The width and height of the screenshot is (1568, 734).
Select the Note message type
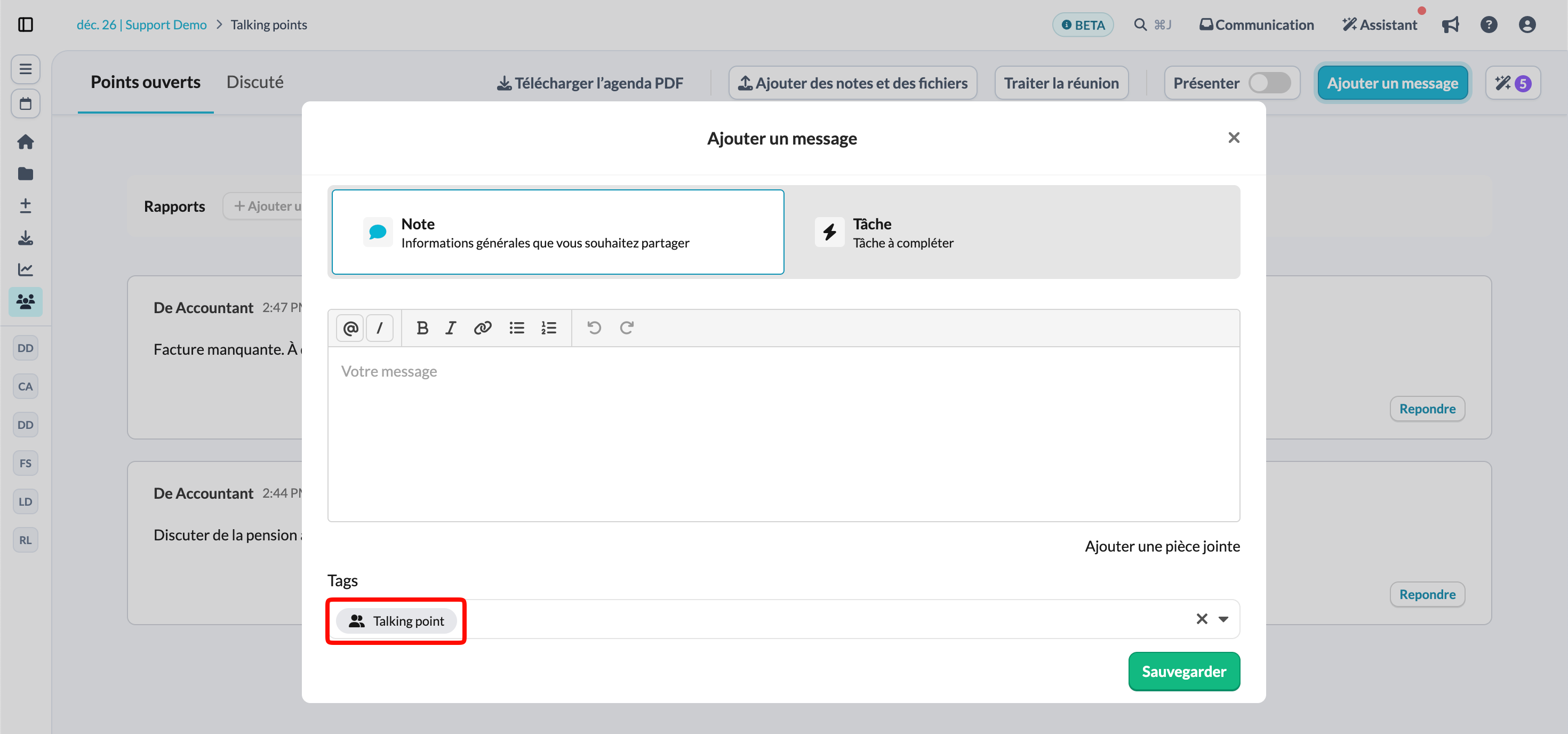click(x=558, y=232)
